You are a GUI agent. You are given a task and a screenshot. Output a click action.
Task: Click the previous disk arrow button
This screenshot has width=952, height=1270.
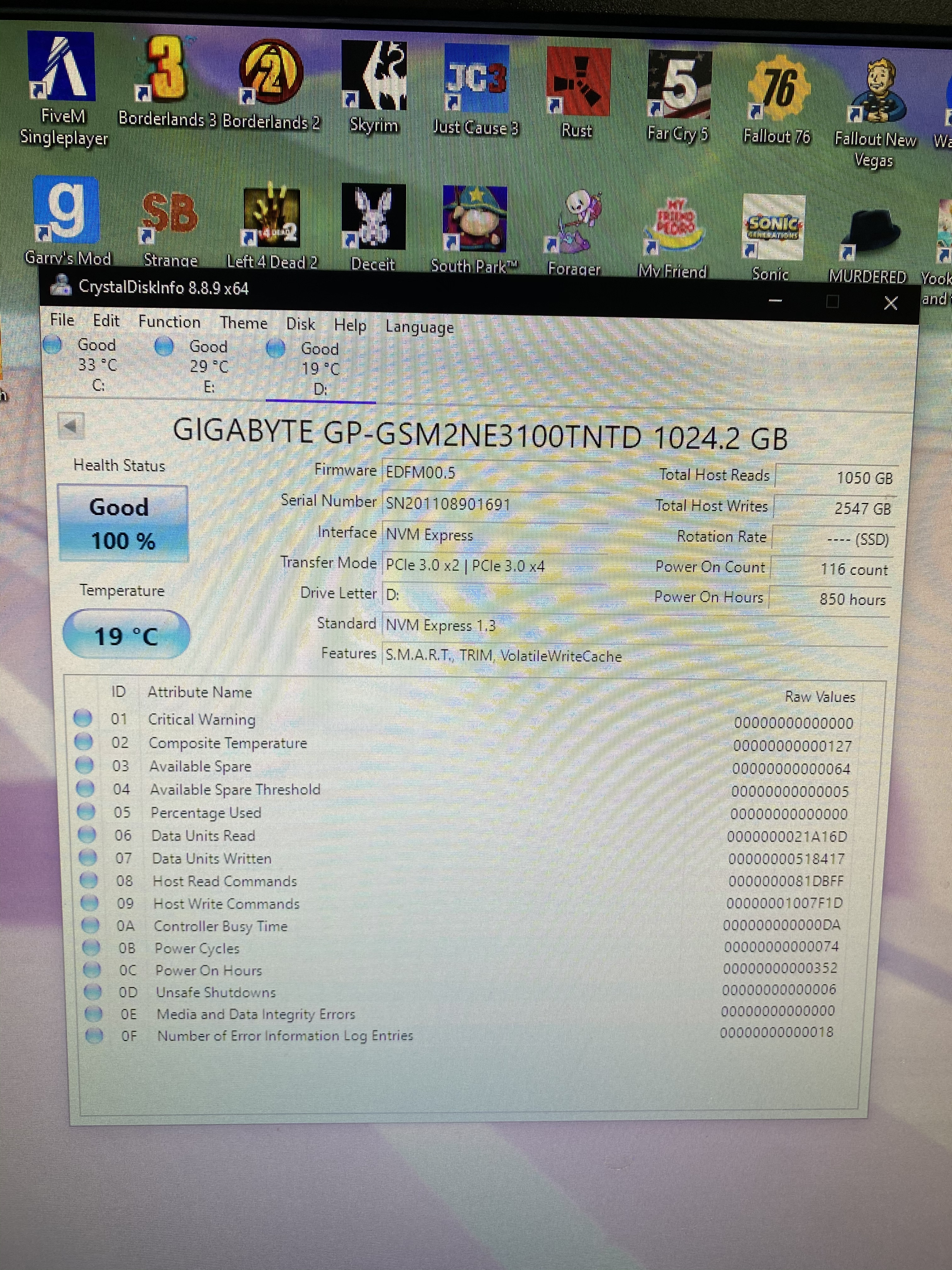click(71, 426)
